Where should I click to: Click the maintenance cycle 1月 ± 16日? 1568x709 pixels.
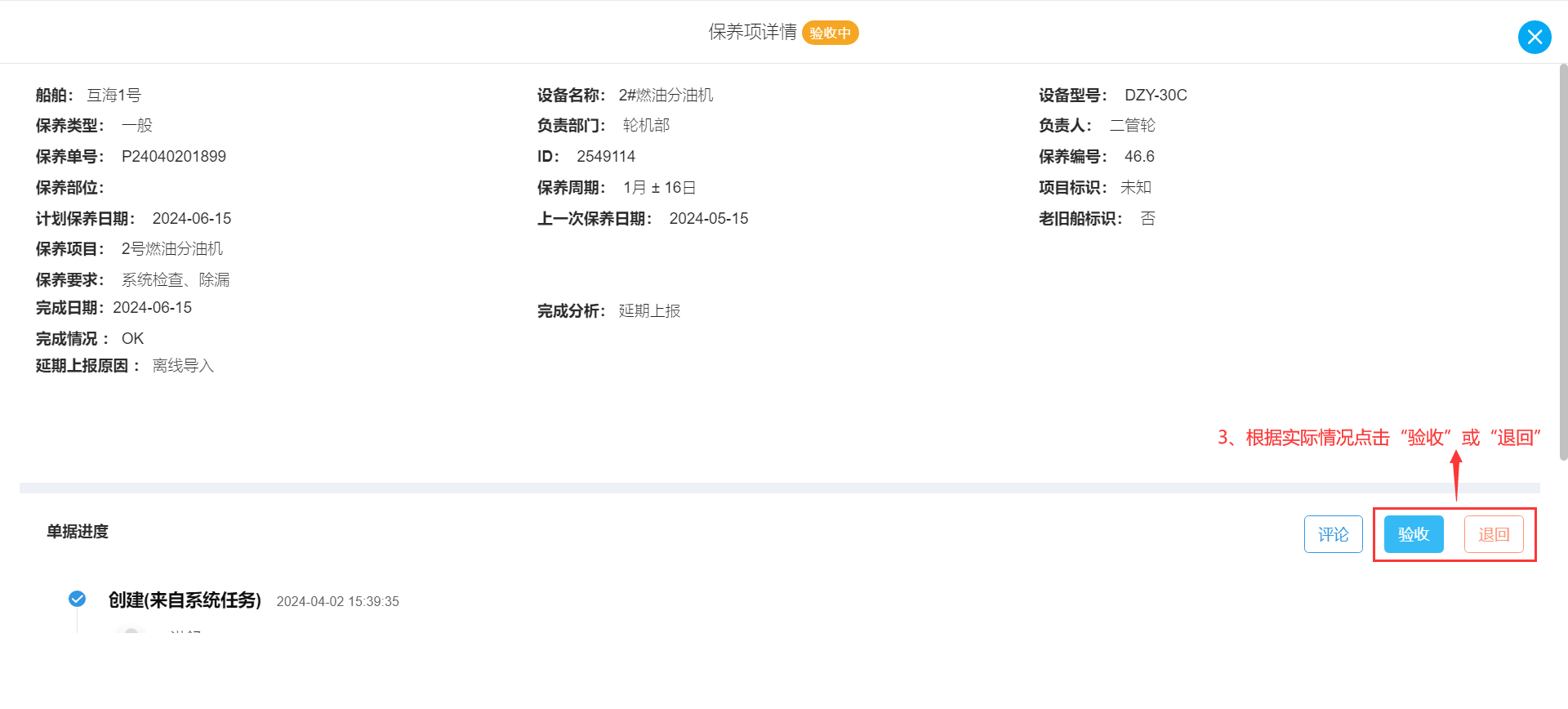[x=660, y=187]
